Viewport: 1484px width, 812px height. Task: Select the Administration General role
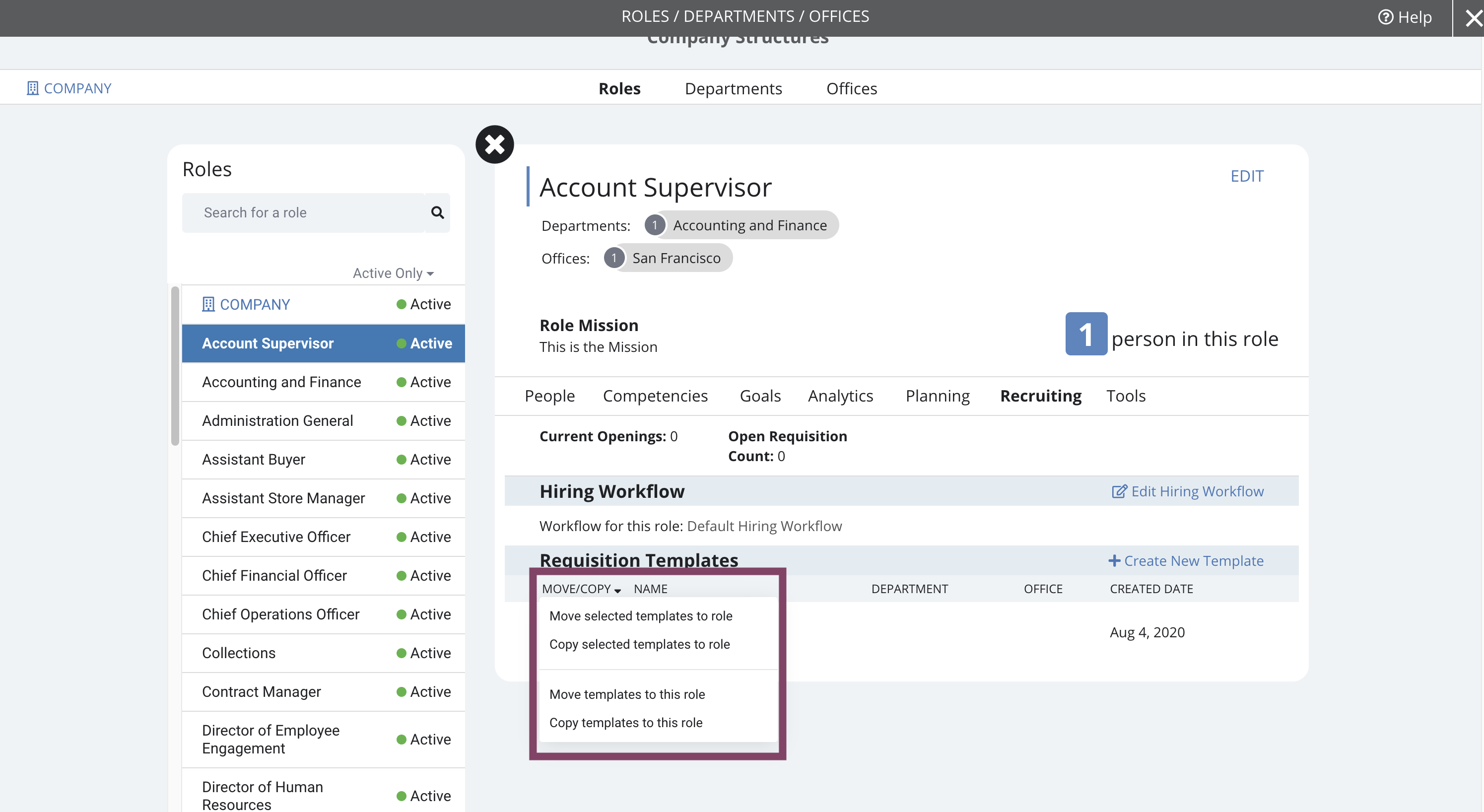323,421
